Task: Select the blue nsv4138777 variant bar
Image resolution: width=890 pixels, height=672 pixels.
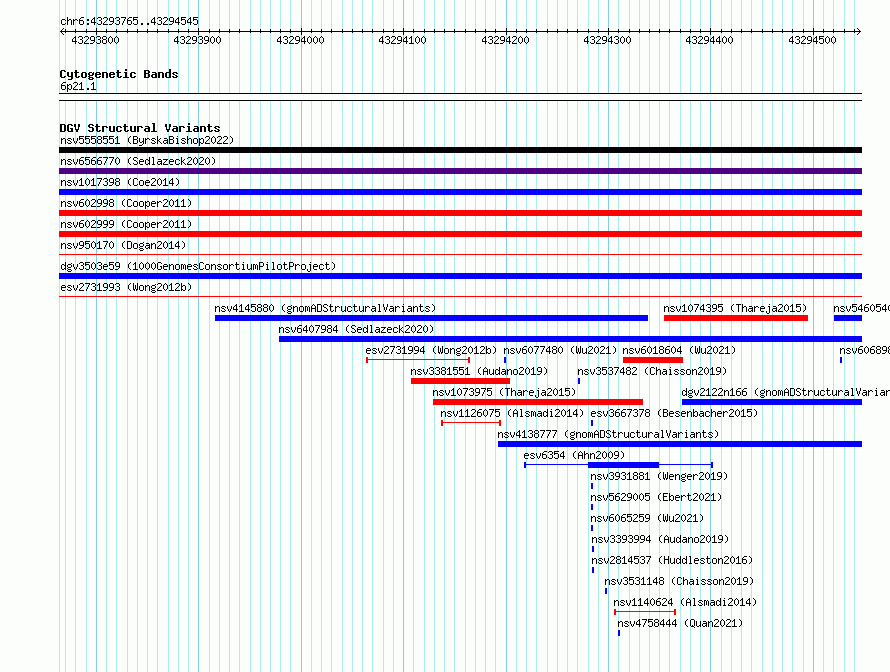Action: (x=680, y=444)
